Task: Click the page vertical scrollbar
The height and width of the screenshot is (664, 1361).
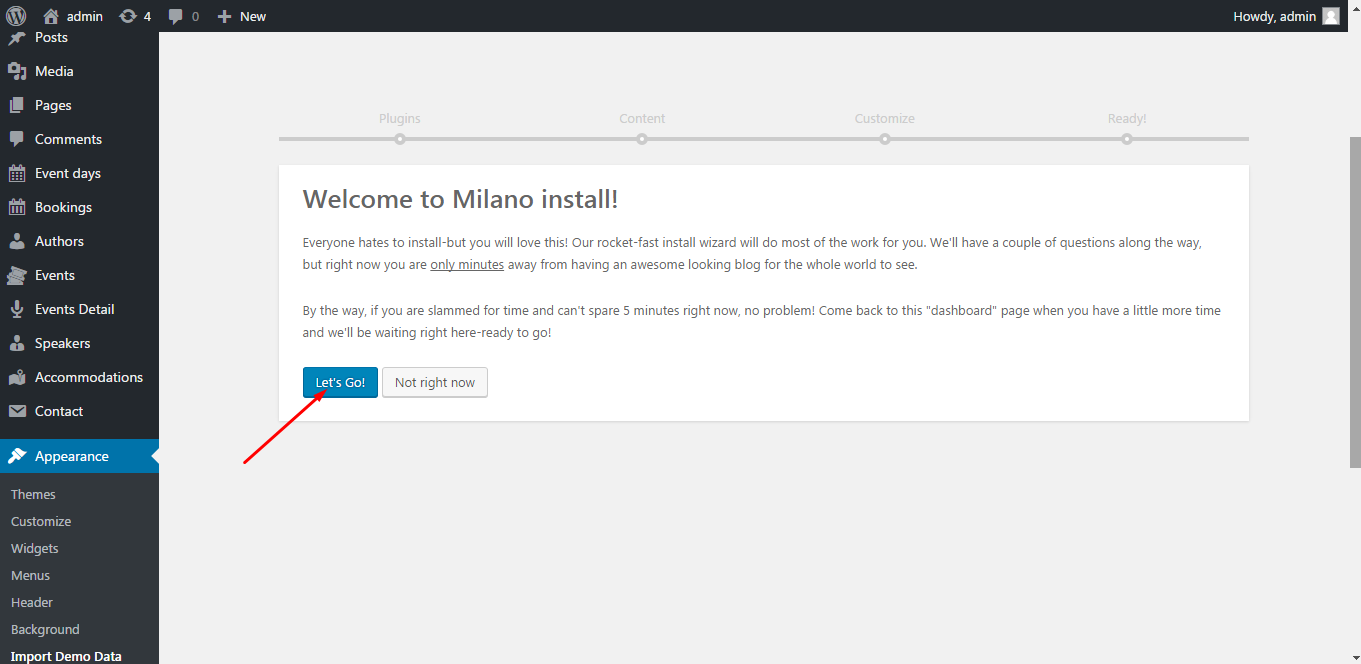Action: tap(1355, 300)
